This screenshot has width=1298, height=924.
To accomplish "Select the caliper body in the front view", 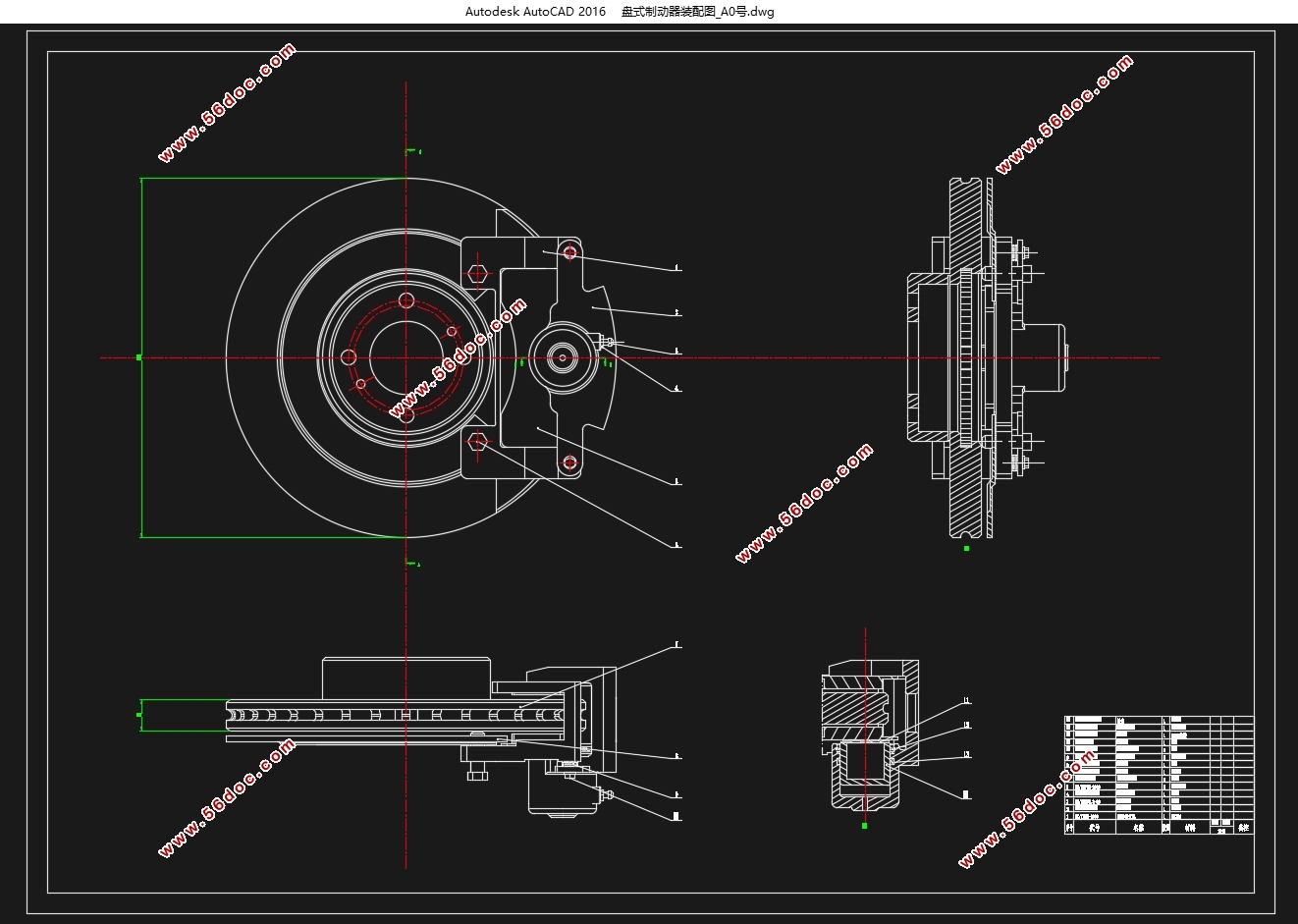I will (x=539, y=357).
